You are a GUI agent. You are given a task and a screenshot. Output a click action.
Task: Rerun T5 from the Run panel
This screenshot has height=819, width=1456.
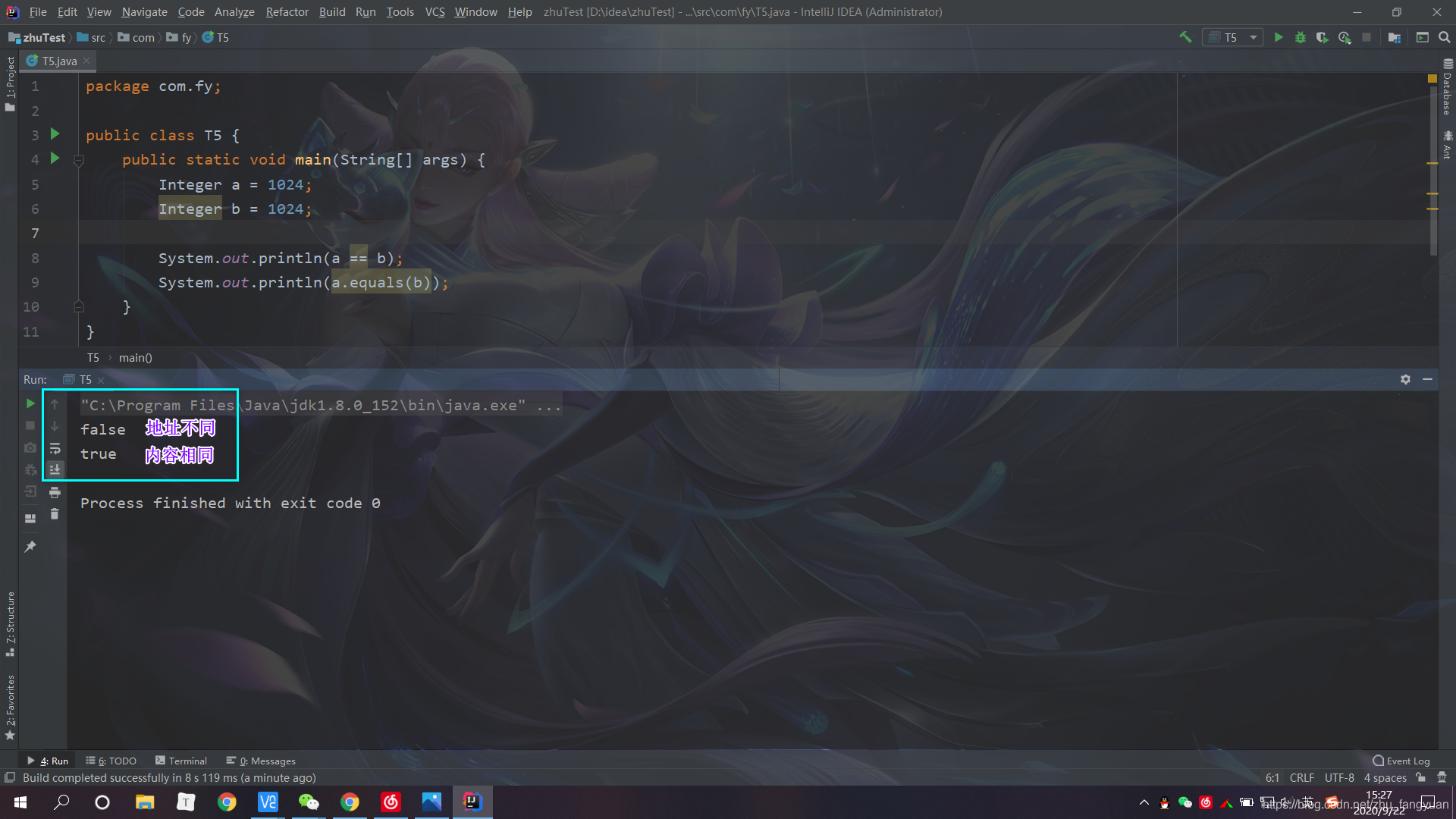30,403
